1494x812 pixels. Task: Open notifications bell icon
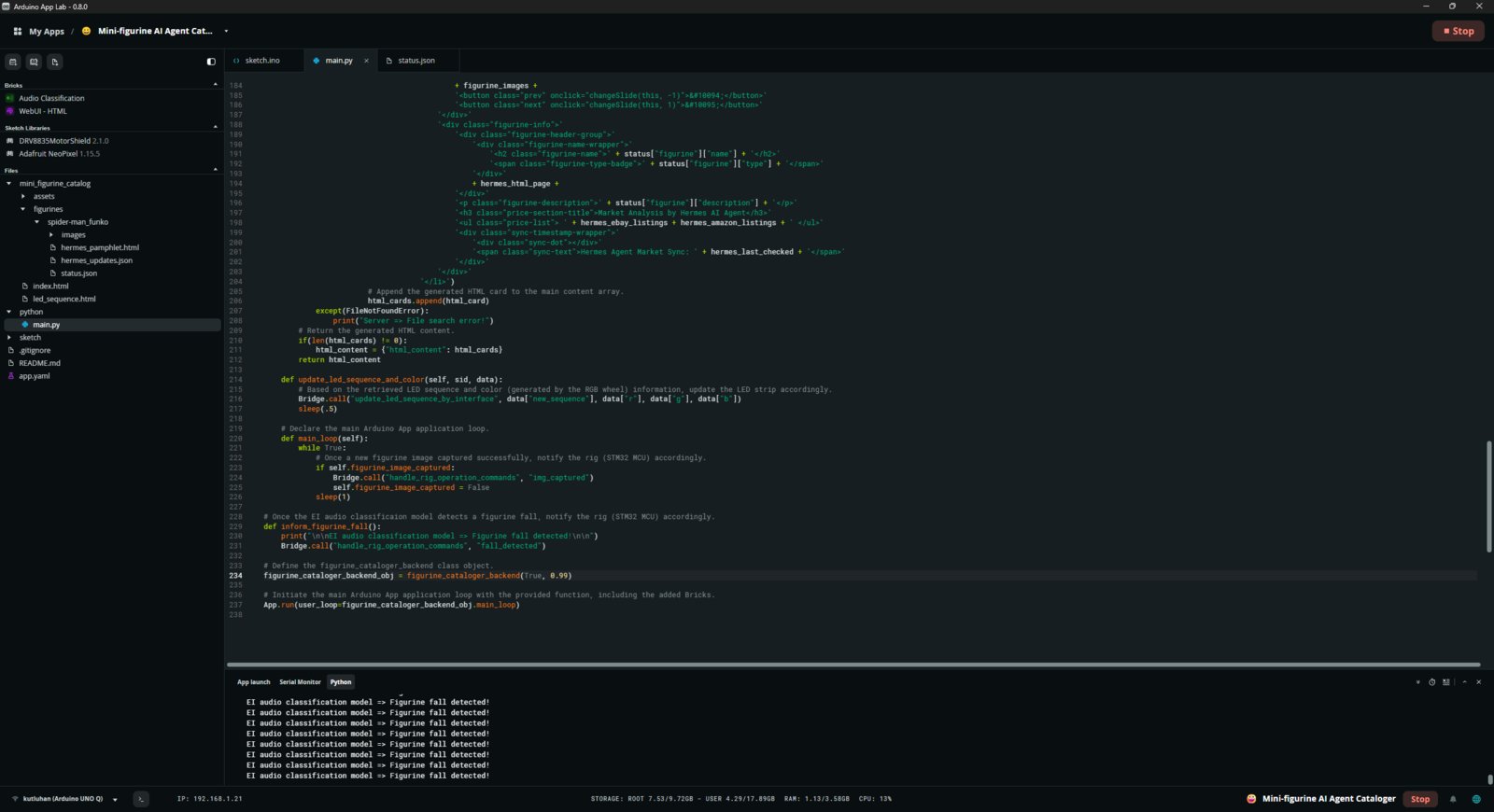click(1453, 799)
